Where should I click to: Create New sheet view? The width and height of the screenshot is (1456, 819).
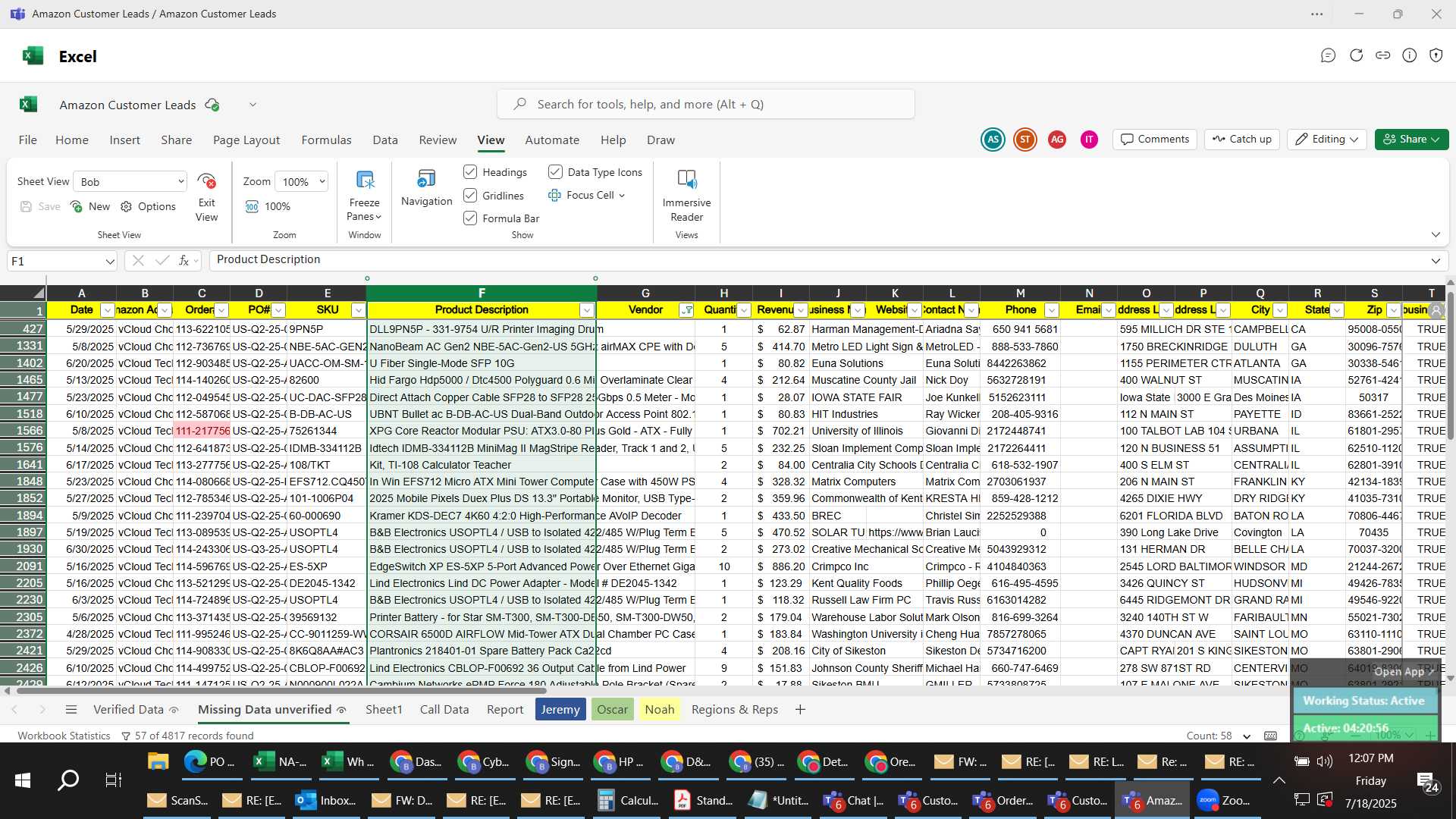pos(90,206)
